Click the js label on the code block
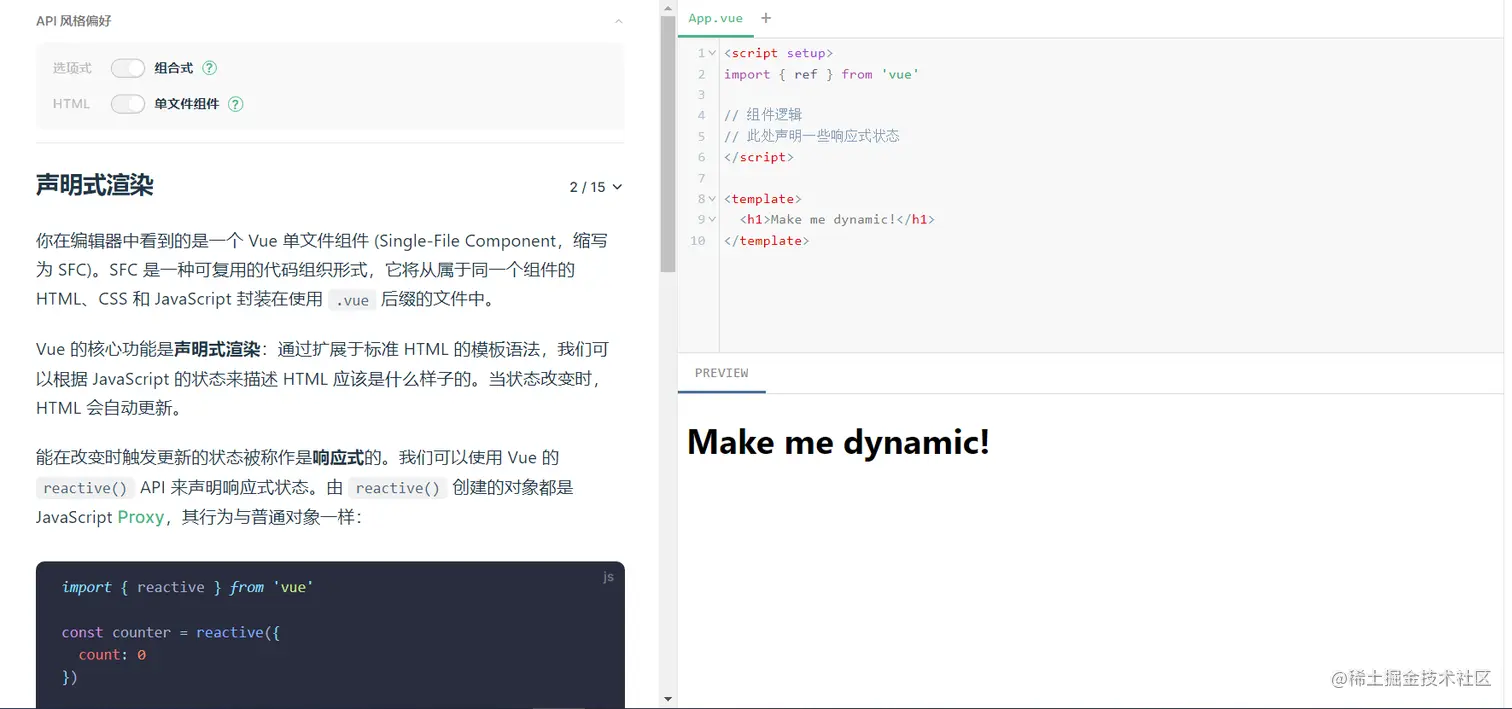 click(608, 577)
